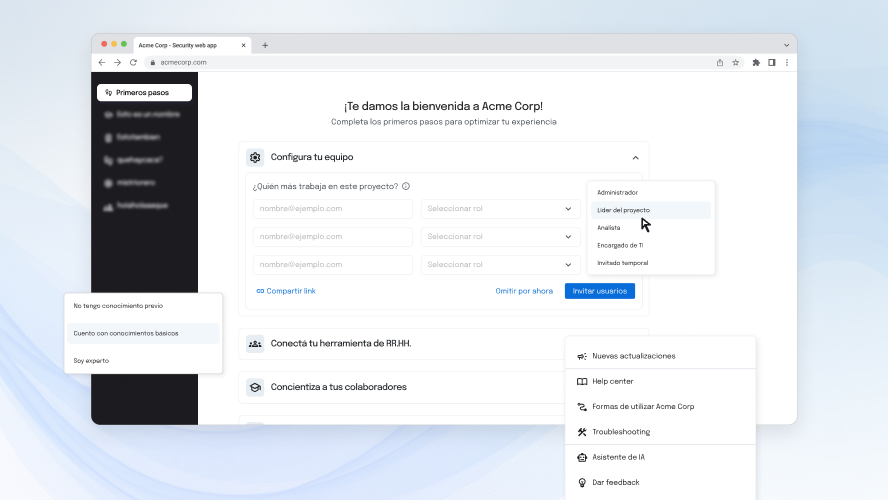Open the second Seleccionar rol dropdown

click(501, 237)
